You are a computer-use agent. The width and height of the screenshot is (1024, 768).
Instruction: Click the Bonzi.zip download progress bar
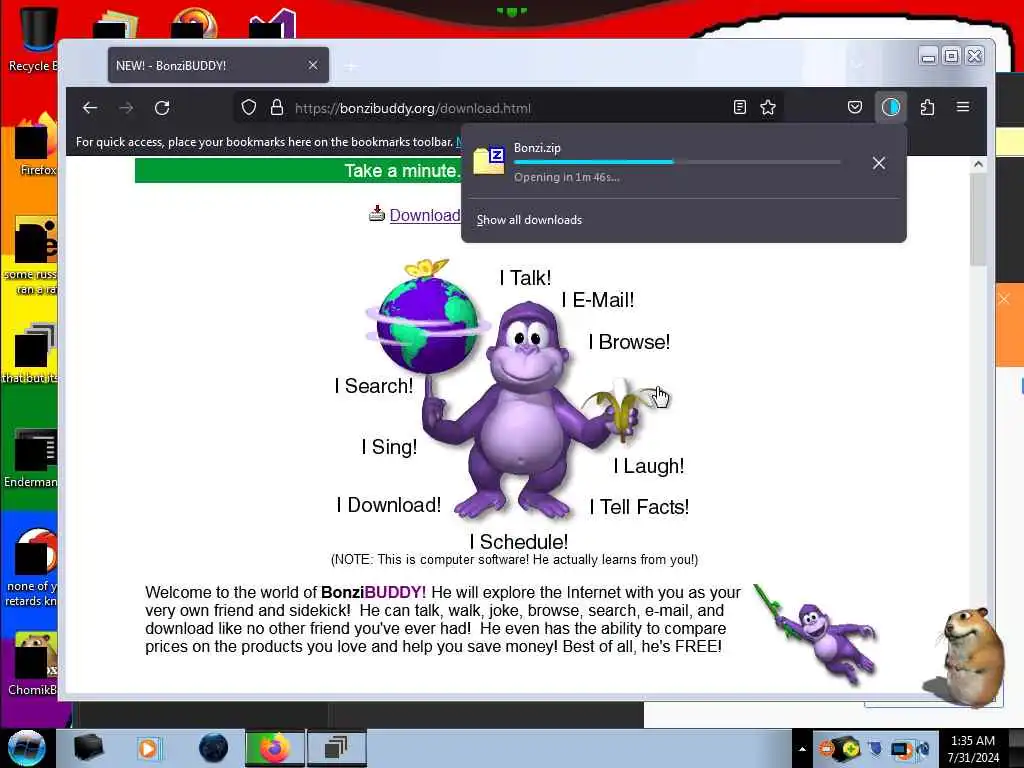(x=677, y=162)
